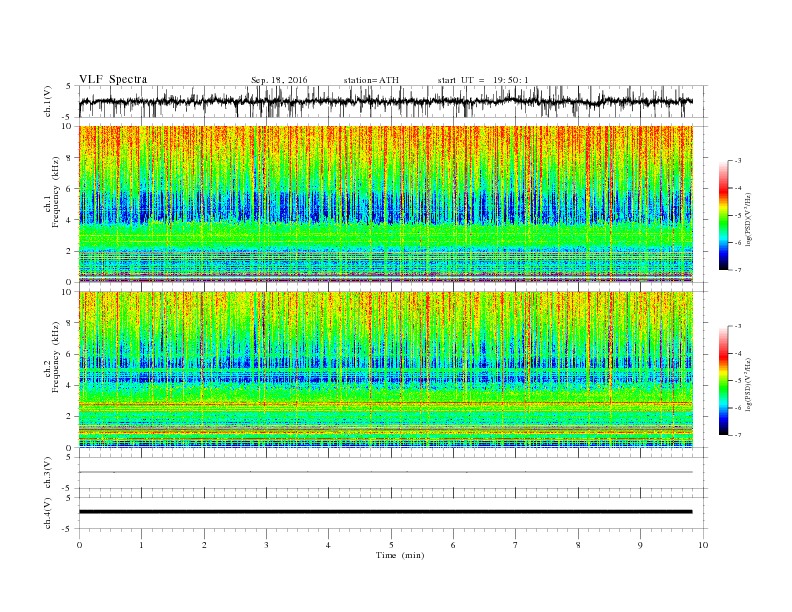
Task: Click the ch.1 spectrogram color scale bar
Action: tap(723, 216)
